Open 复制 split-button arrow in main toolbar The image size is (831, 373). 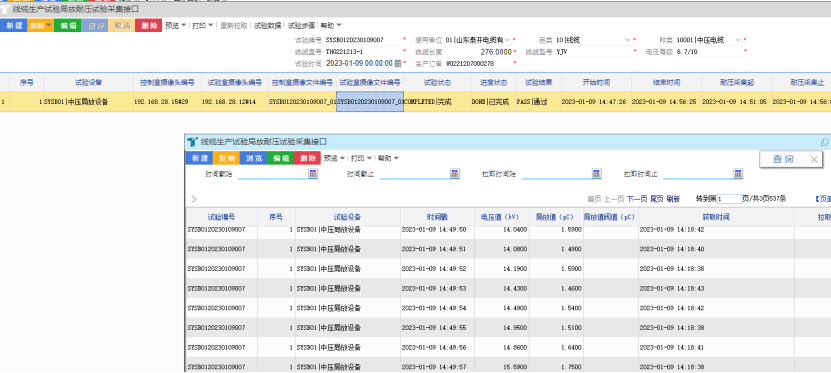point(49,25)
